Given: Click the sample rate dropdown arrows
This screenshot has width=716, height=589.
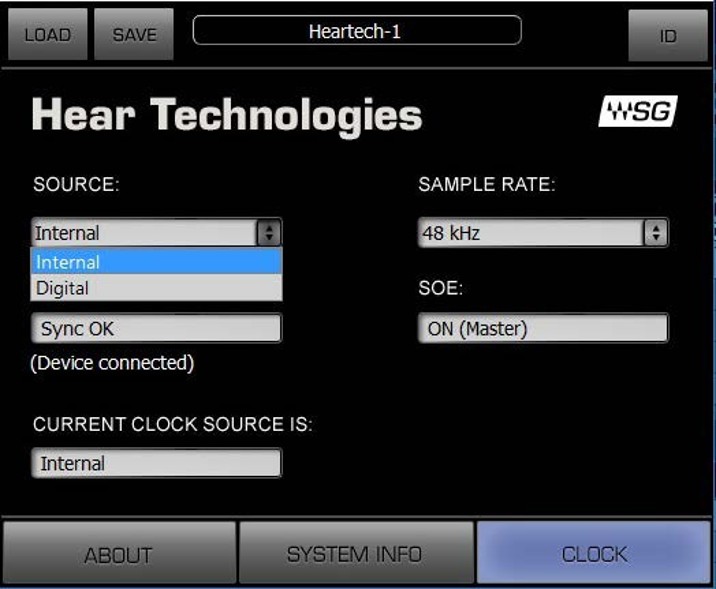Looking at the screenshot, I should point(656,233).
